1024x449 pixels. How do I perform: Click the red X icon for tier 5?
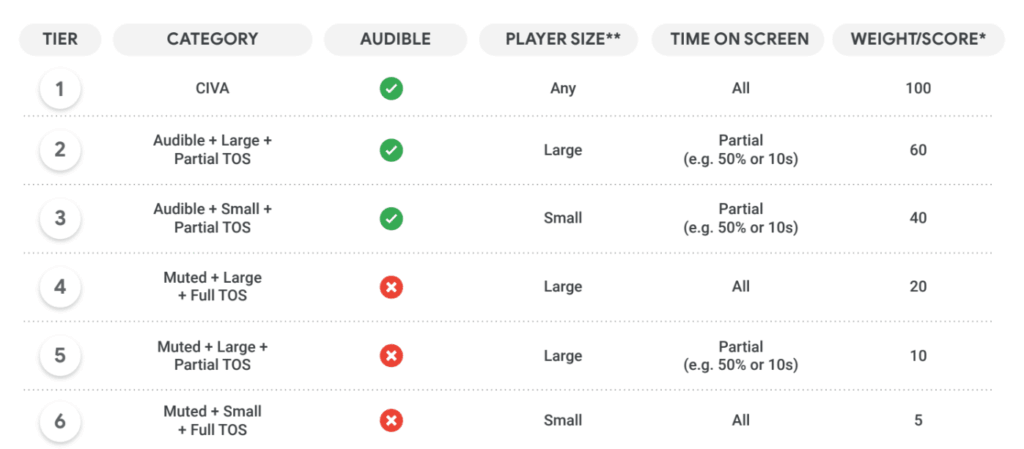[391, 356]
